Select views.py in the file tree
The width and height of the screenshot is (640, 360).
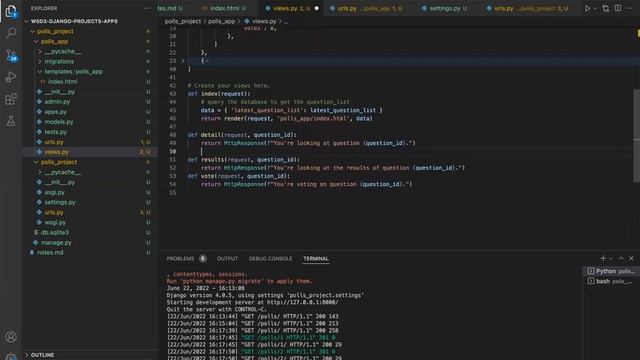(57, 152)
